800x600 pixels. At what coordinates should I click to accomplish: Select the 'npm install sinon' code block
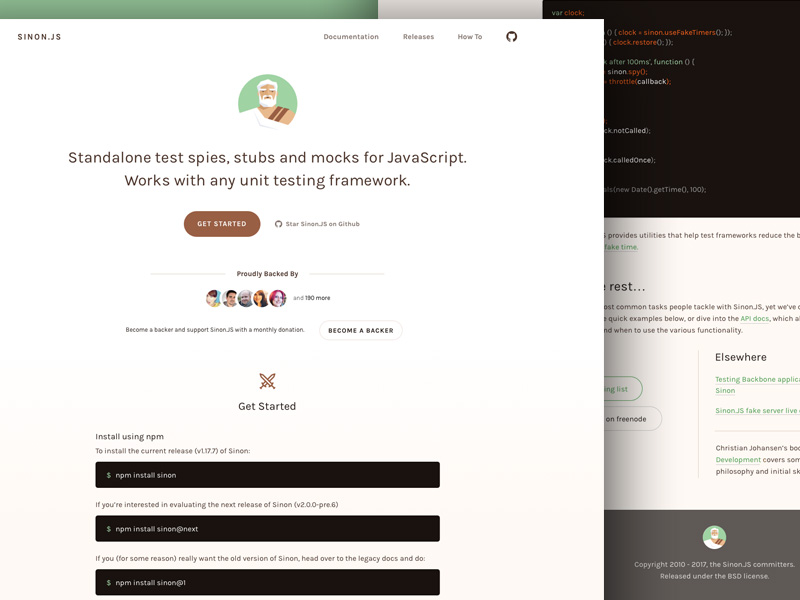pyautogui.click(x=267, y=475)
